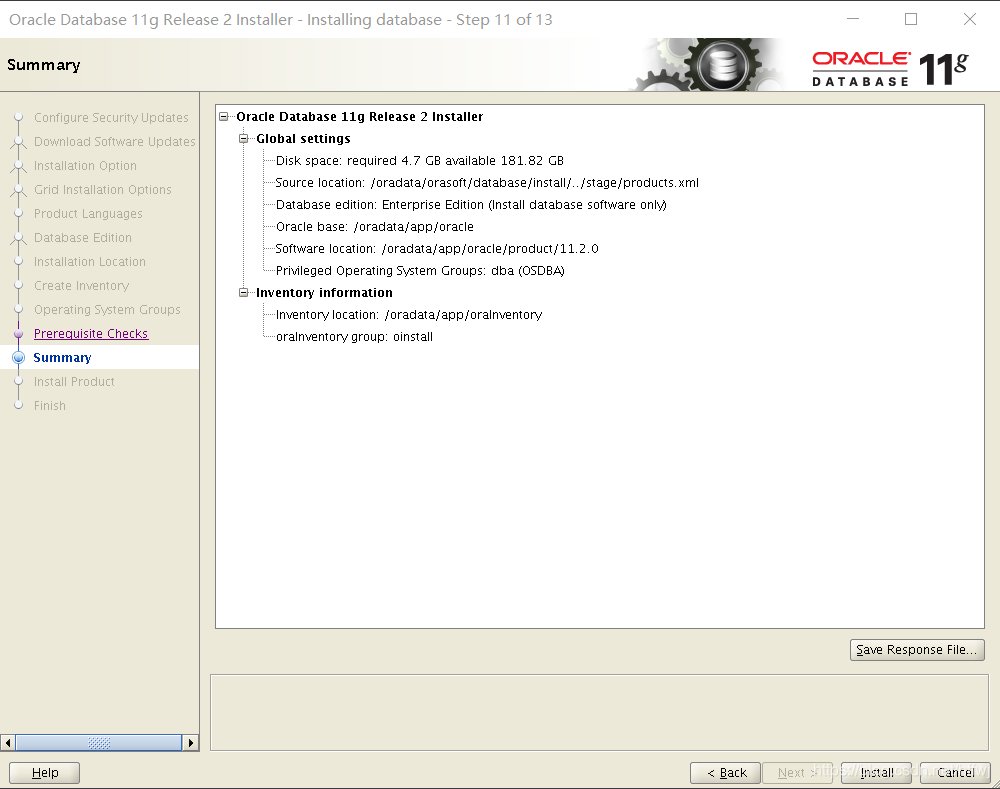This screenshot has width=1000, height=789.
Task: Click the Oracle Database 11g Release 2 Installer root label
Action: [360, 117]
